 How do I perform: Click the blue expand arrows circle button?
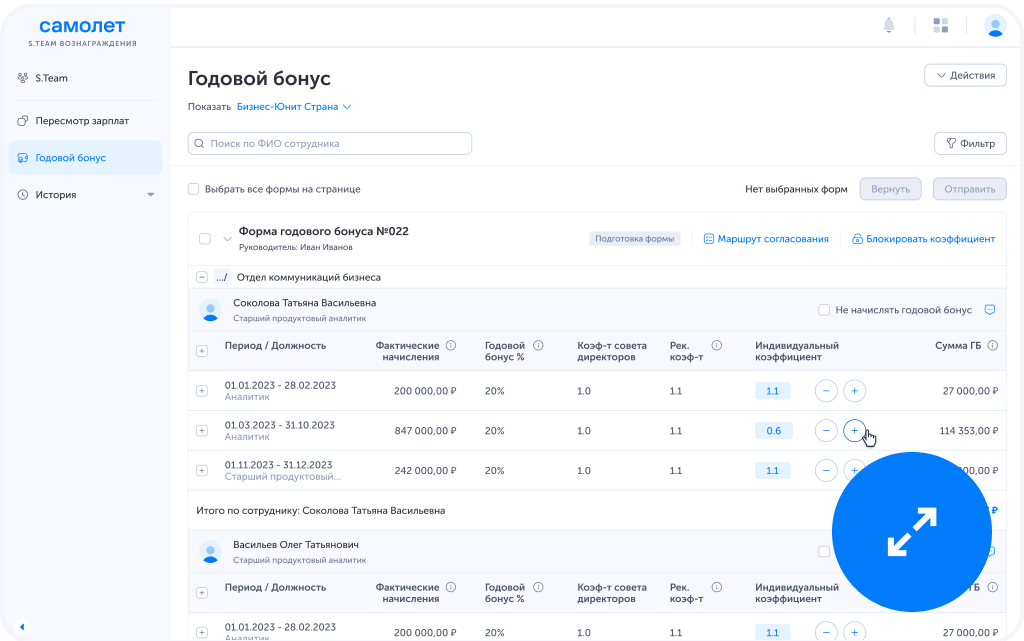point(911,530)
